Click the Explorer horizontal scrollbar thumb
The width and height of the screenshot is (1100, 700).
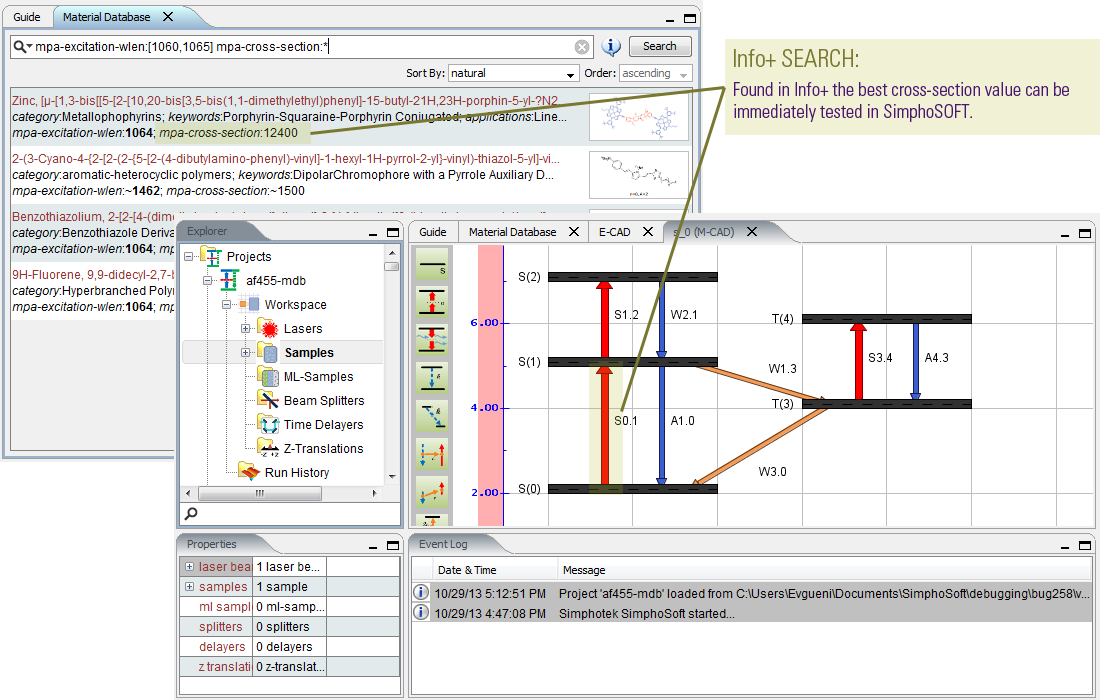pyautogui.click(x=258, y=493)
